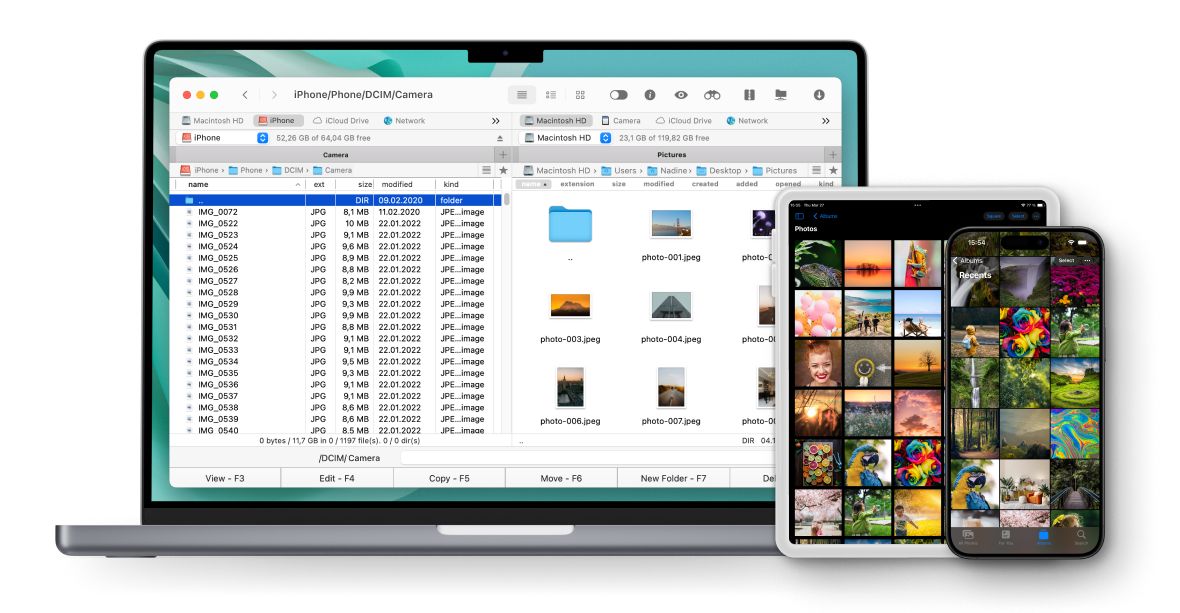This screenshot has width=1180, height=613.
Task: Sort left panel by kind column
Action: (465, 184)
